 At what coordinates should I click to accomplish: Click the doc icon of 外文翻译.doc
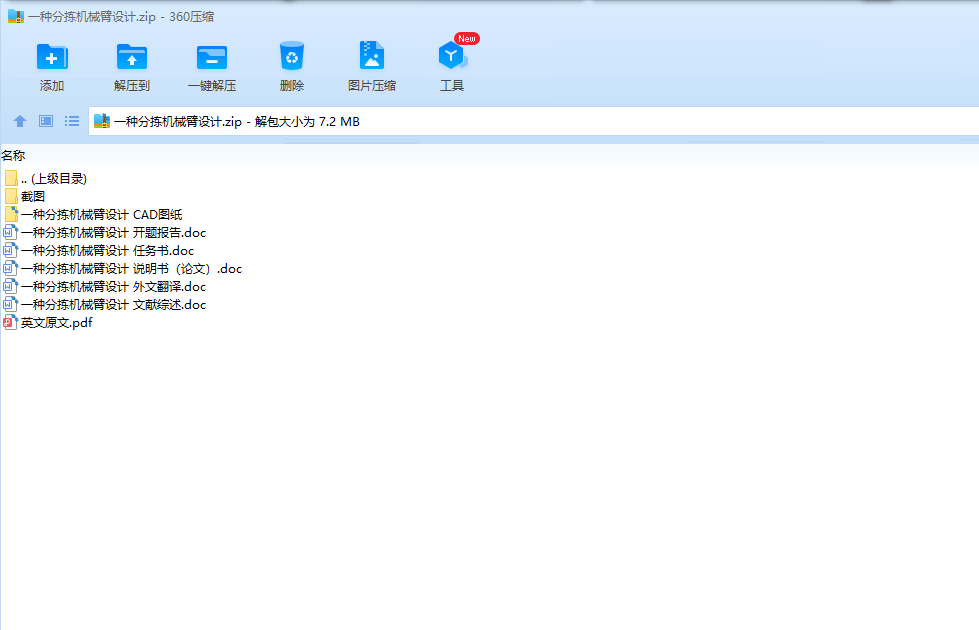click(x=10, y=287)
